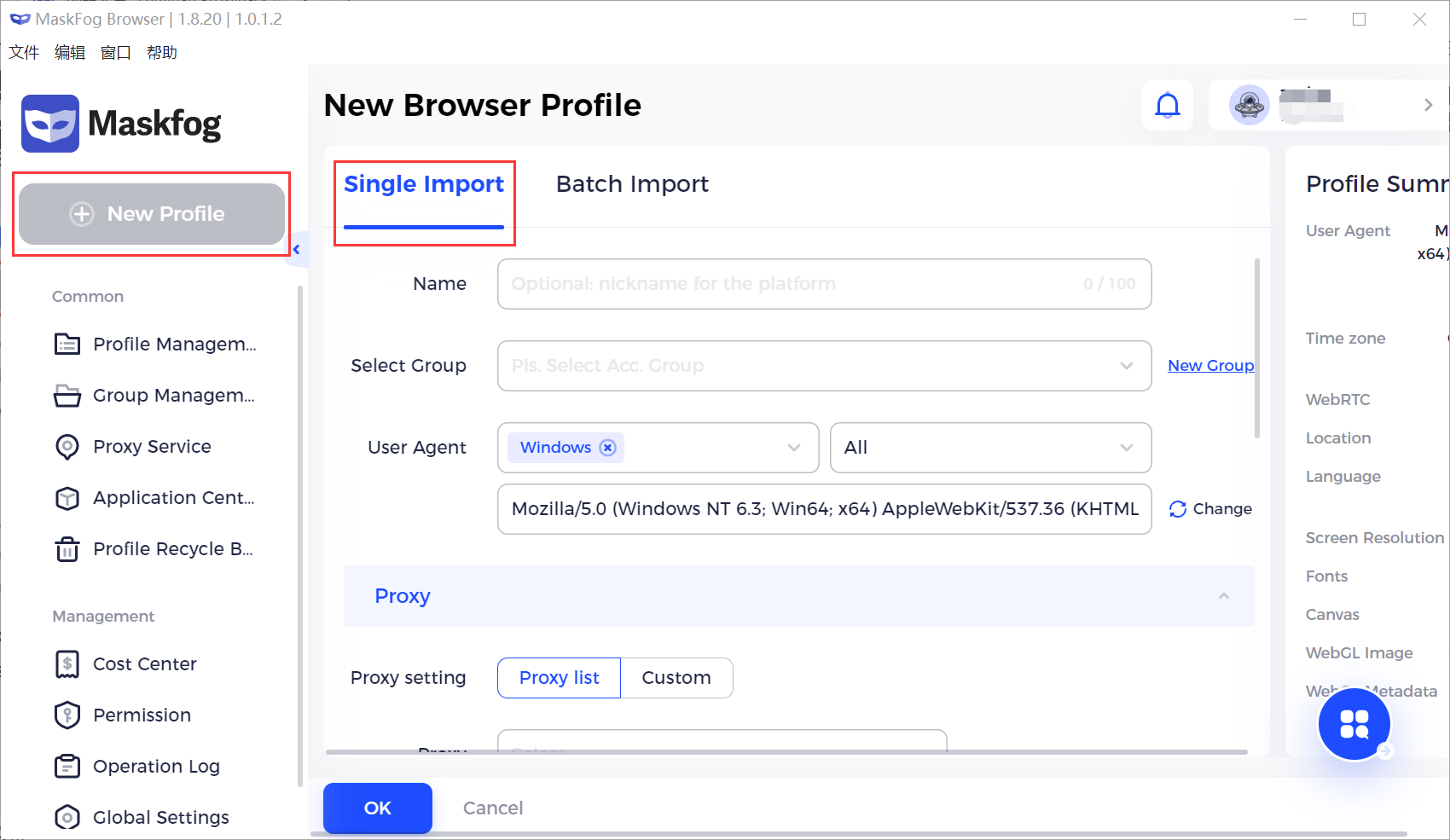1450x840 pixels.
Task: Click the New Profile button
Action: coord(152,214)
